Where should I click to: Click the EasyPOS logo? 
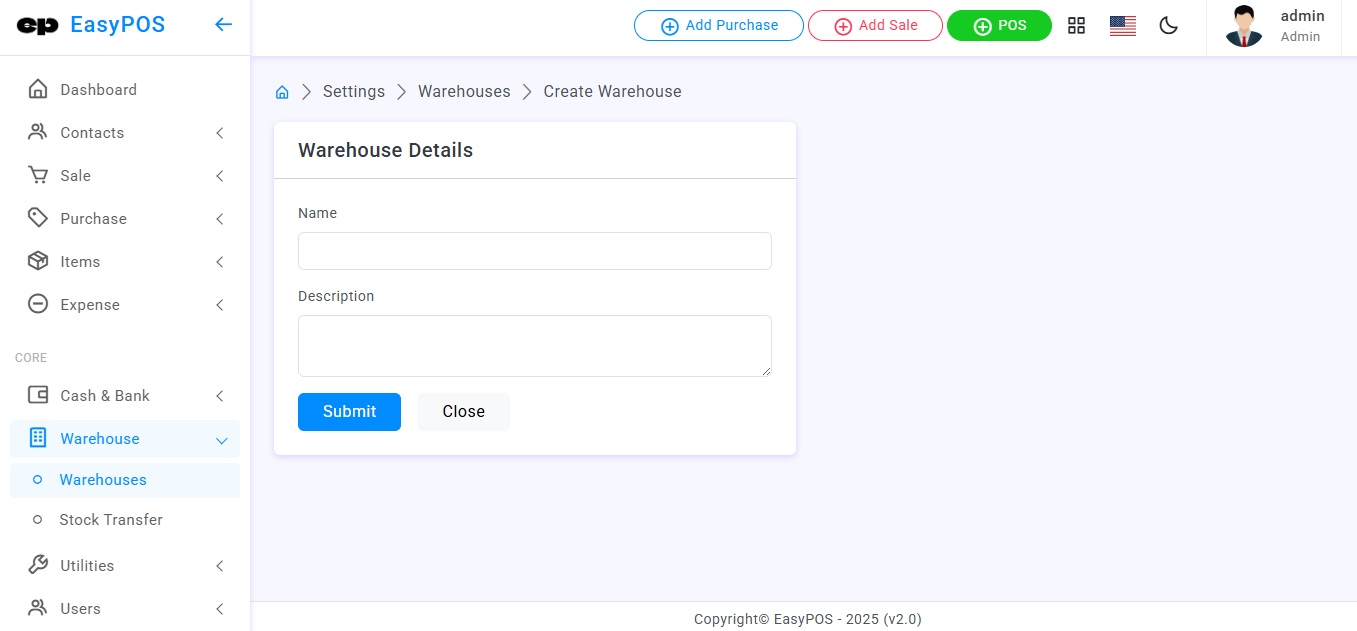tap(91, 25)
